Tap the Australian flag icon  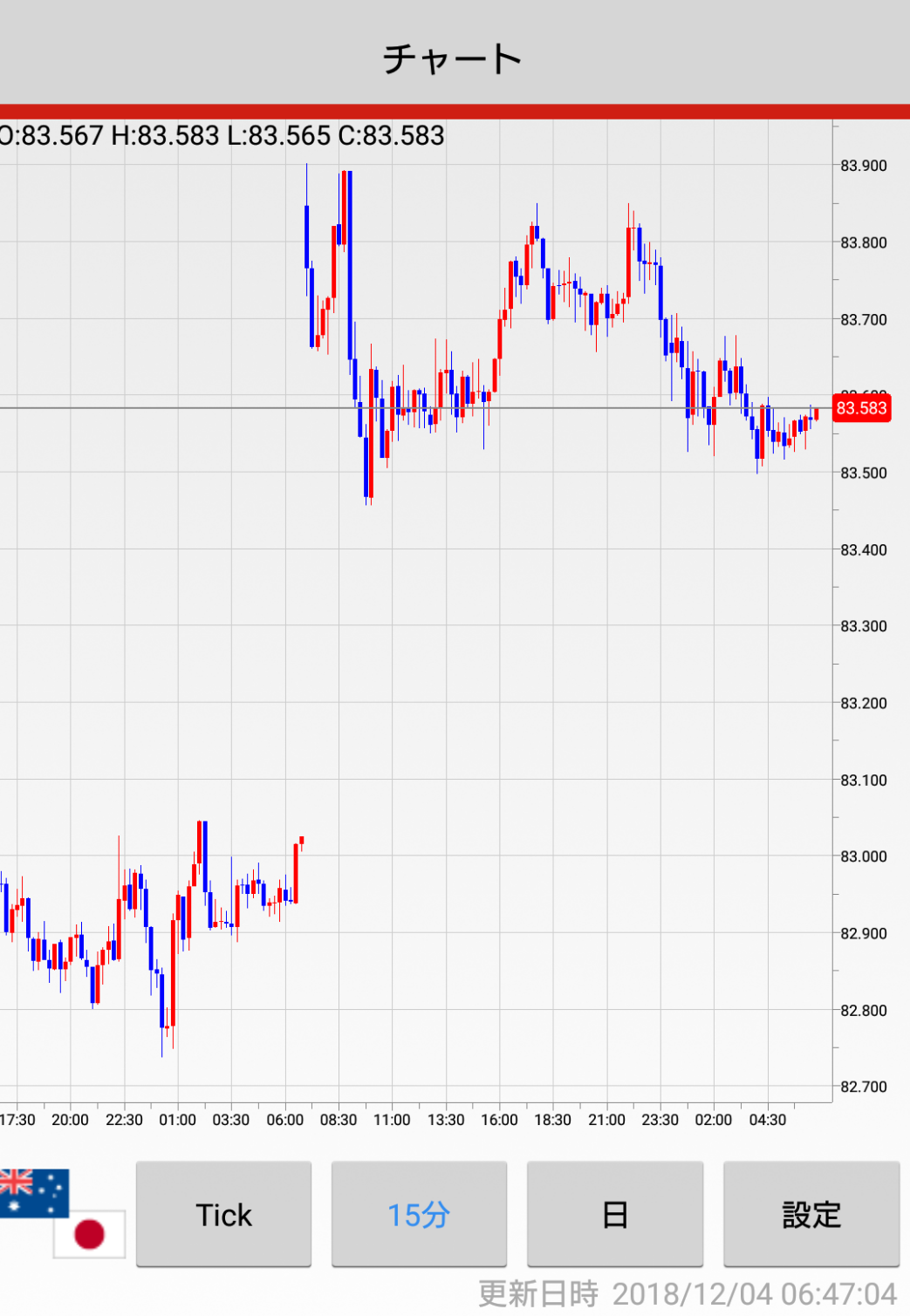click(x=31, y=1191)
